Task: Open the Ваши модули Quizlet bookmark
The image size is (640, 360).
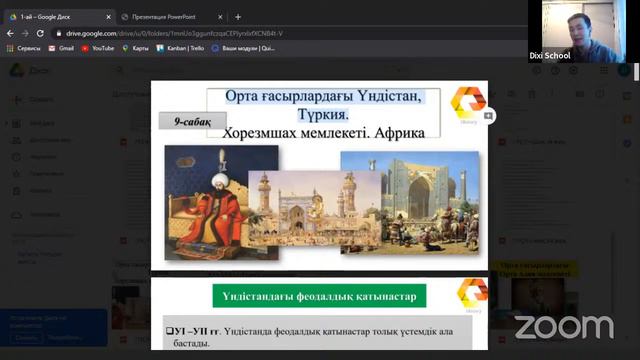Action: click(243, 48)
